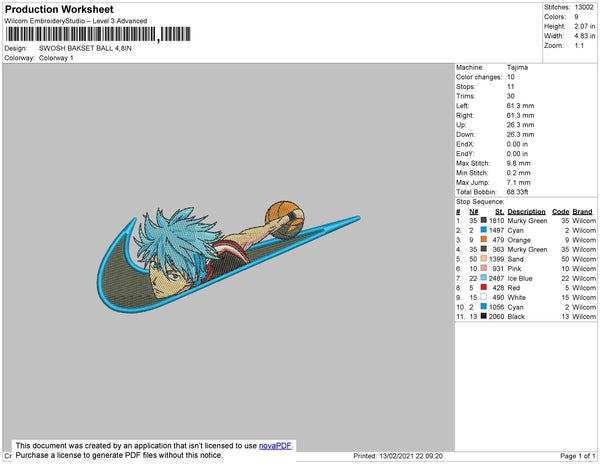Select the Red 428 color swatch
600x464 pixels.
(484, 287)
